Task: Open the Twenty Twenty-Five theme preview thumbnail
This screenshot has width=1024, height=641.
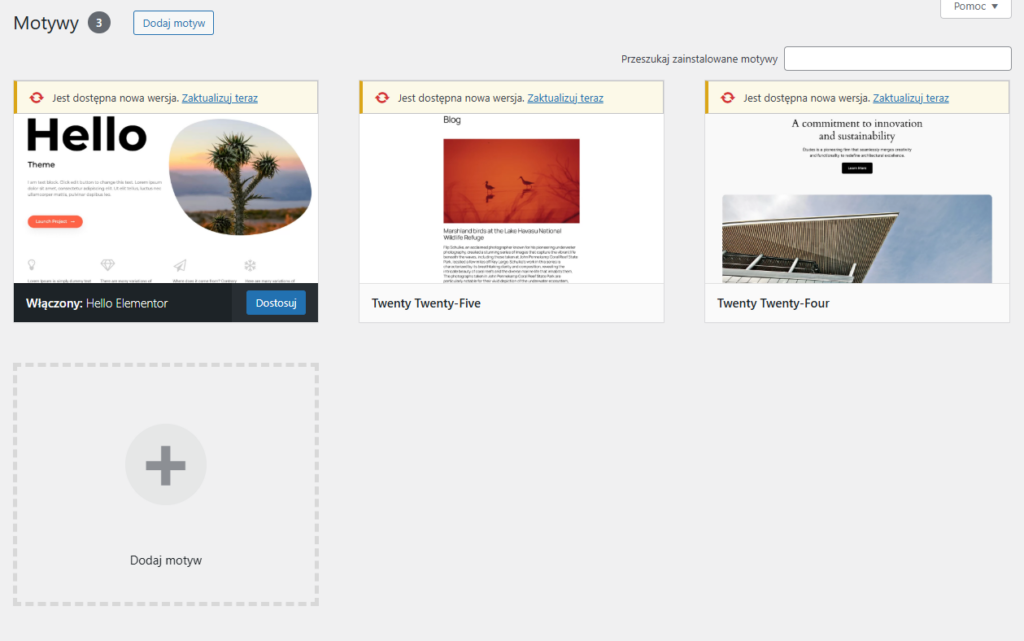Action: [511, 198]
